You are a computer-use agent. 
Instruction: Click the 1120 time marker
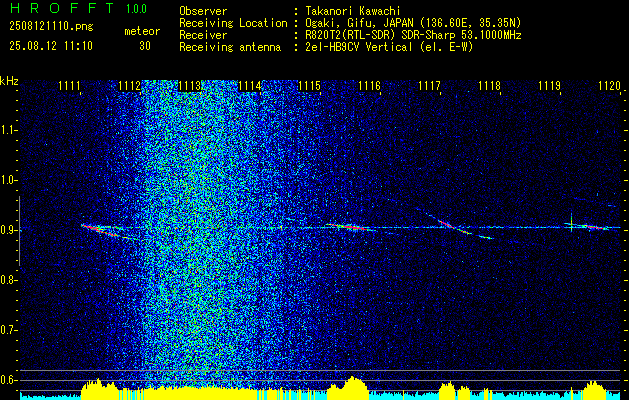click(x=609, y=86)
